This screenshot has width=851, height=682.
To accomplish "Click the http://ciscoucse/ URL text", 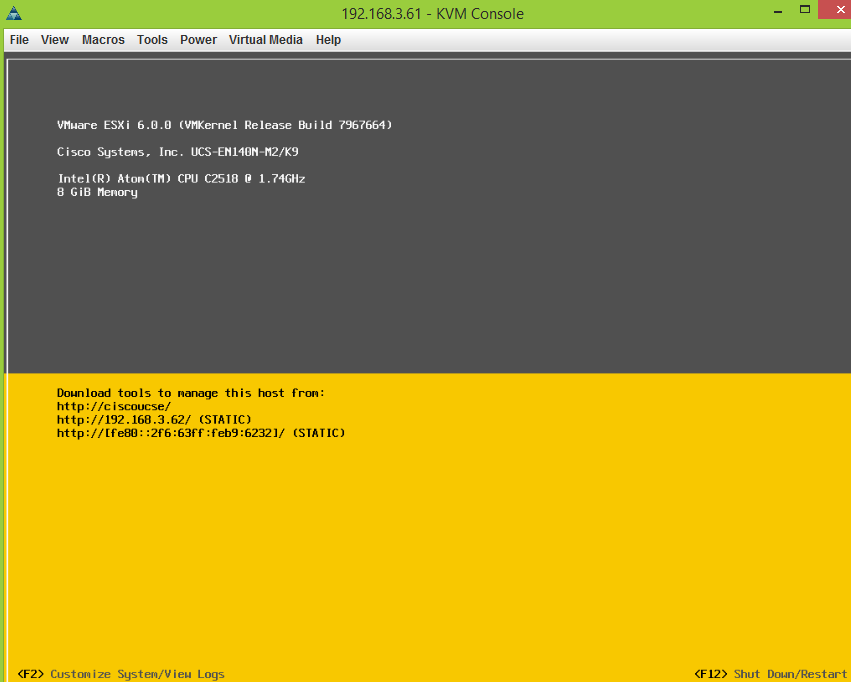I will tap(114, 406).
